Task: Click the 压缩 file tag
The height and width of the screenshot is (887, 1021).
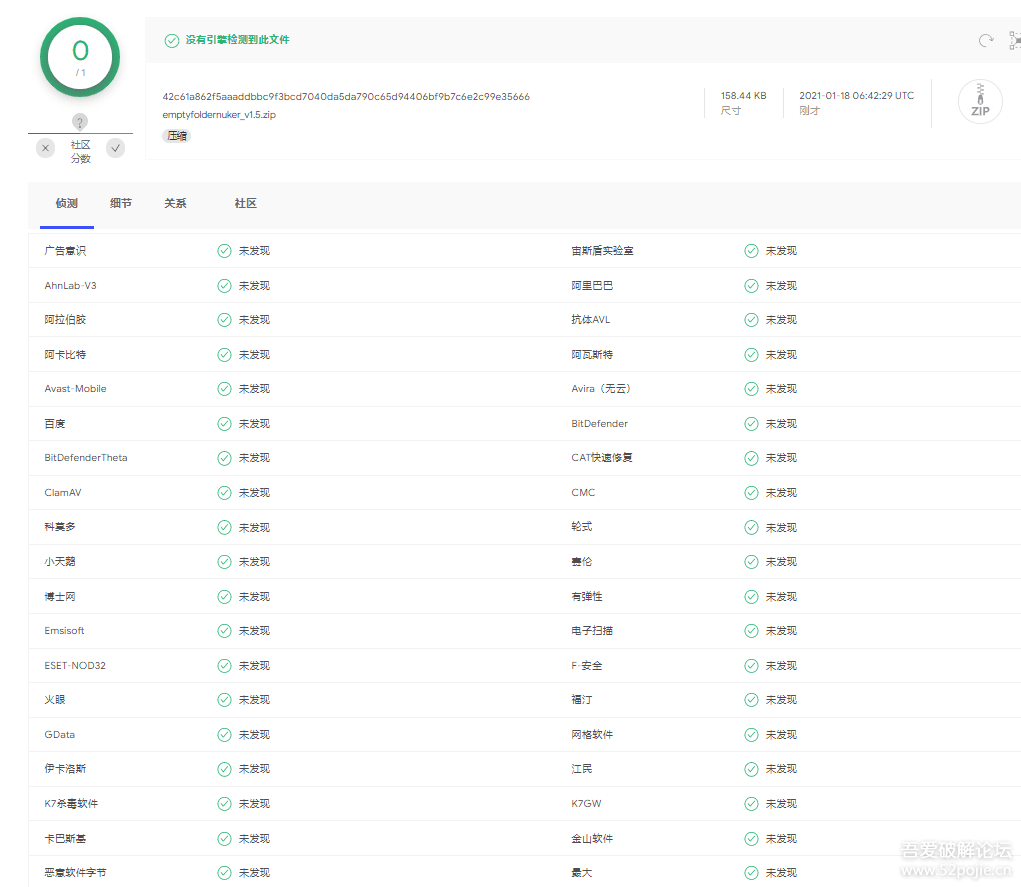Action: point(177,136)
